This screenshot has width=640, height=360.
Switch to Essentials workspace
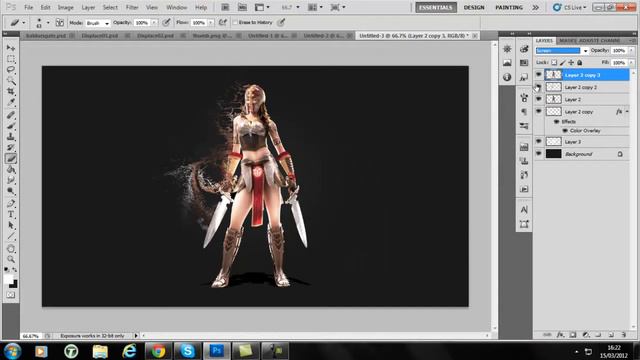point(436,7)
